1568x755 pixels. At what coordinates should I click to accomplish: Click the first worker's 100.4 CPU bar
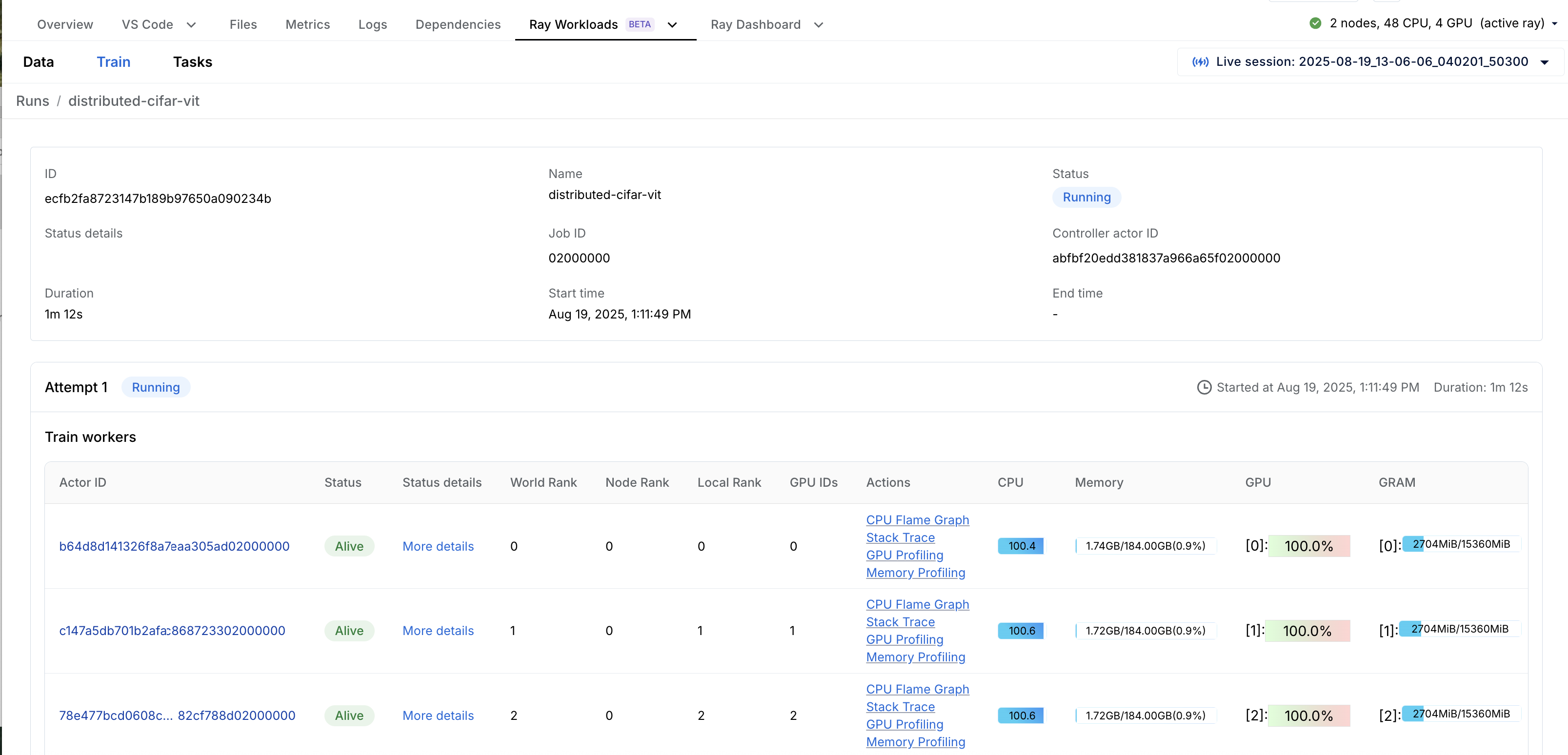1021,546
